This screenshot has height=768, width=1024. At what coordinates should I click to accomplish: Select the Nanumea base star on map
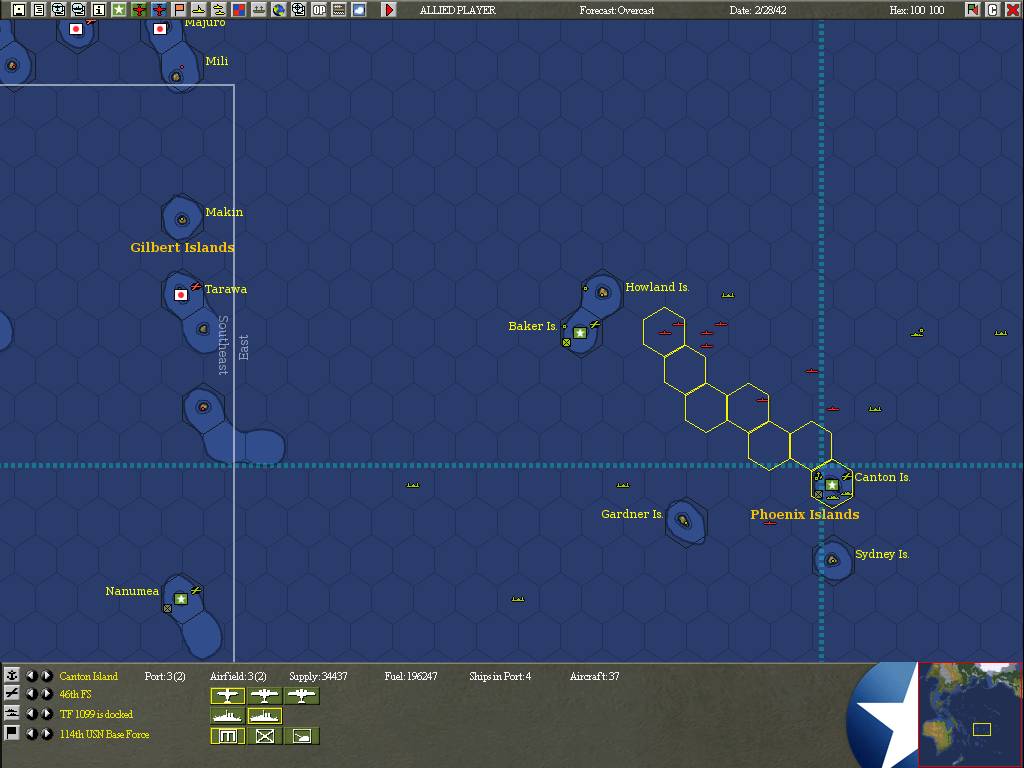click(181, 599)
